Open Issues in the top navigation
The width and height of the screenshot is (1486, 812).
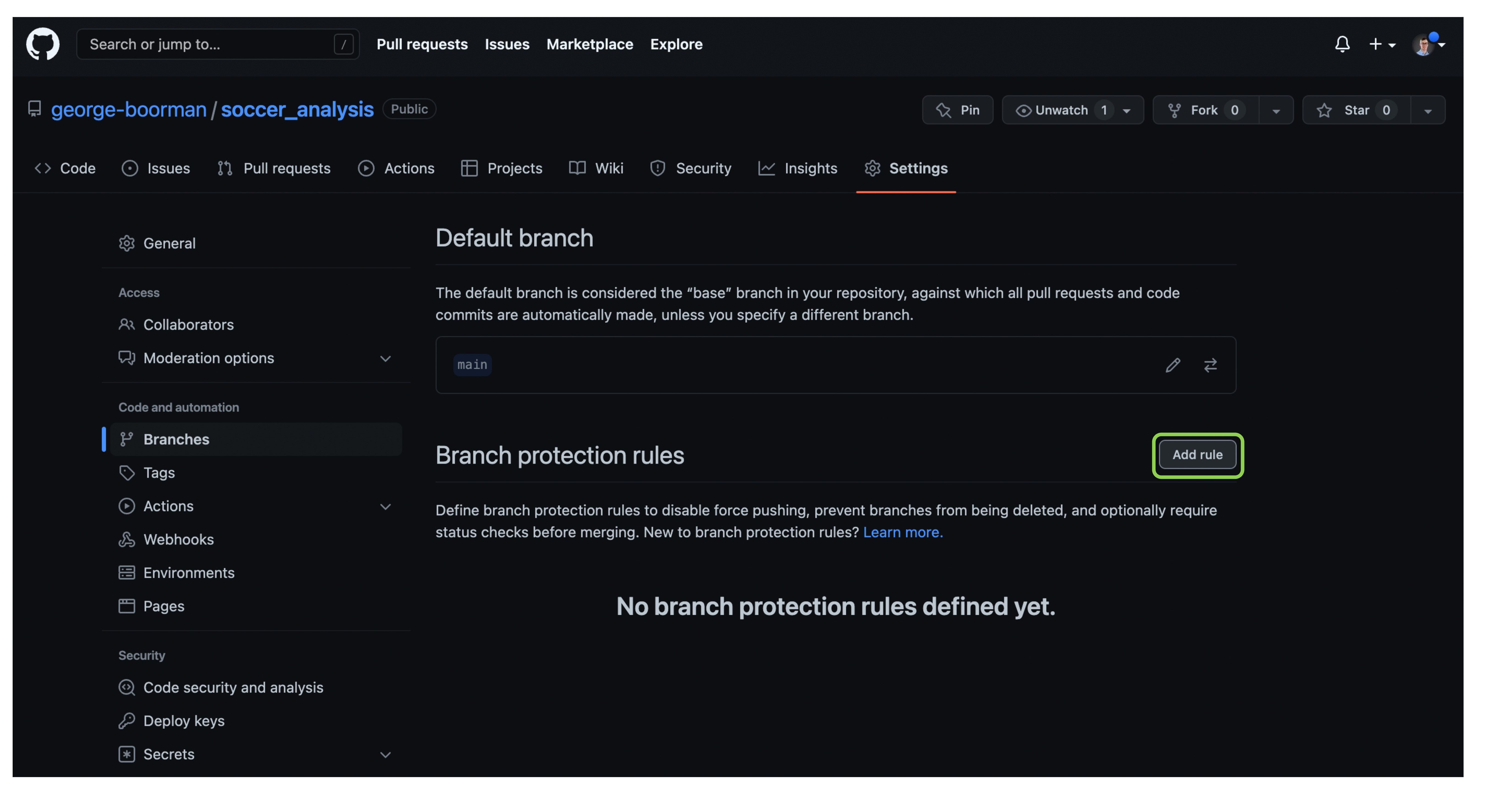click(x=507, y=44)
